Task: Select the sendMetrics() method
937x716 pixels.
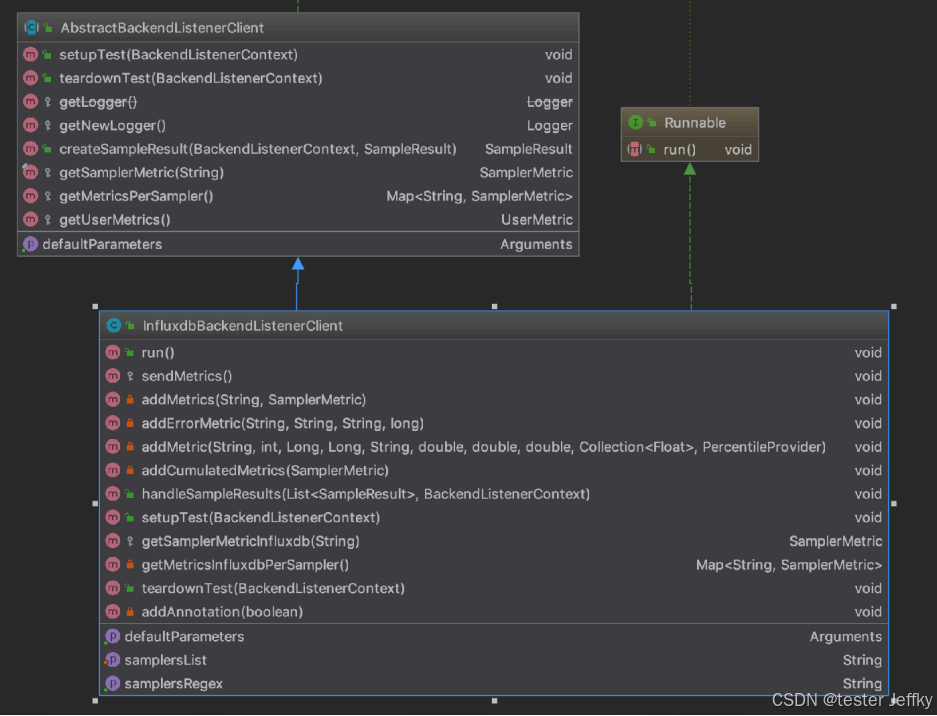Action: pyautogui.click(x=494, y=376)
